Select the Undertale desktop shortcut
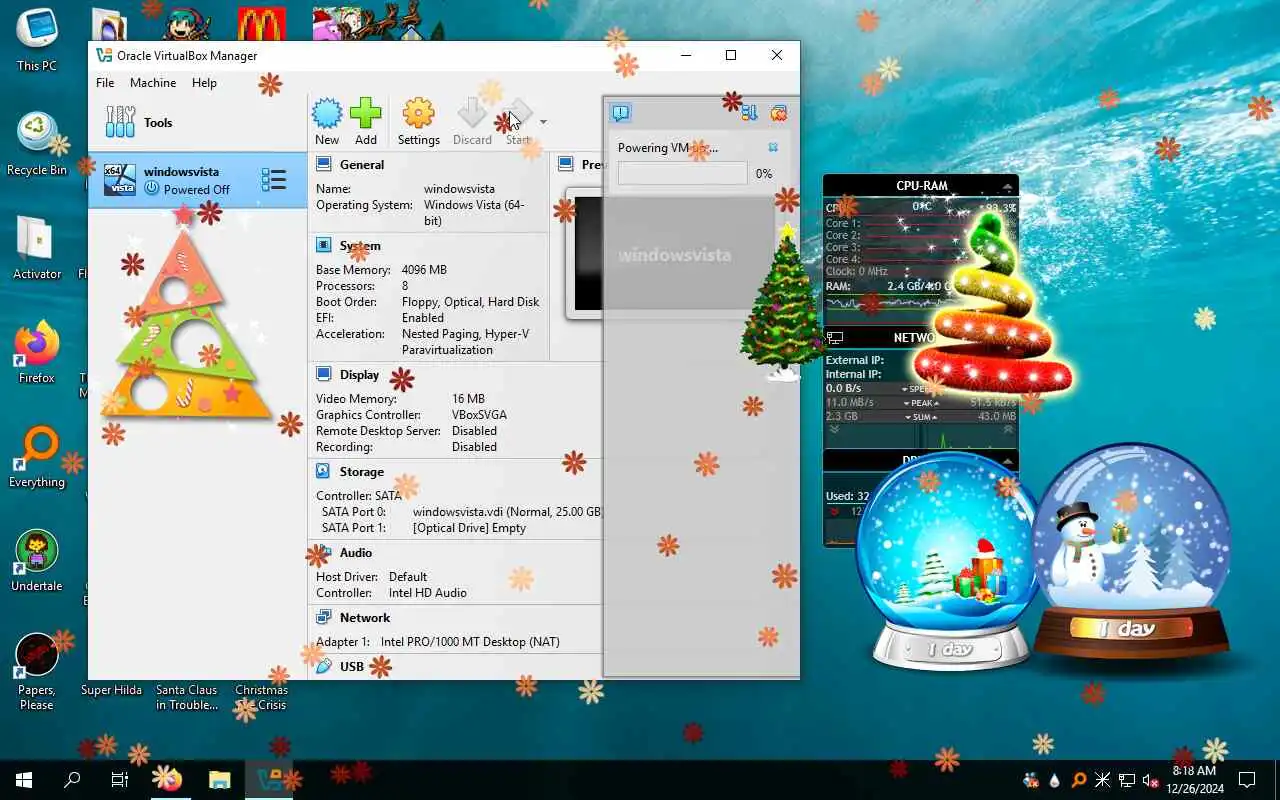 [x=37, y=560]
